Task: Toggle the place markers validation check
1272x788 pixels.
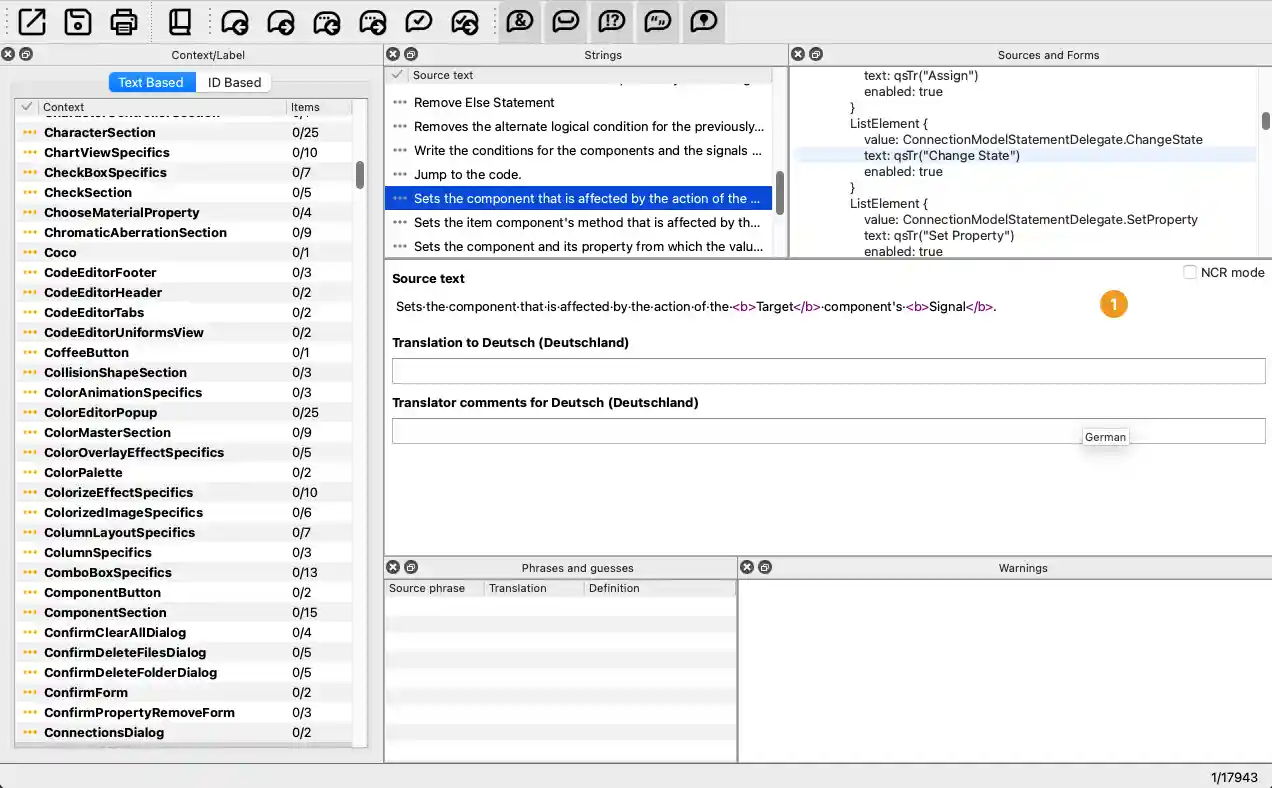Action: 703,21
